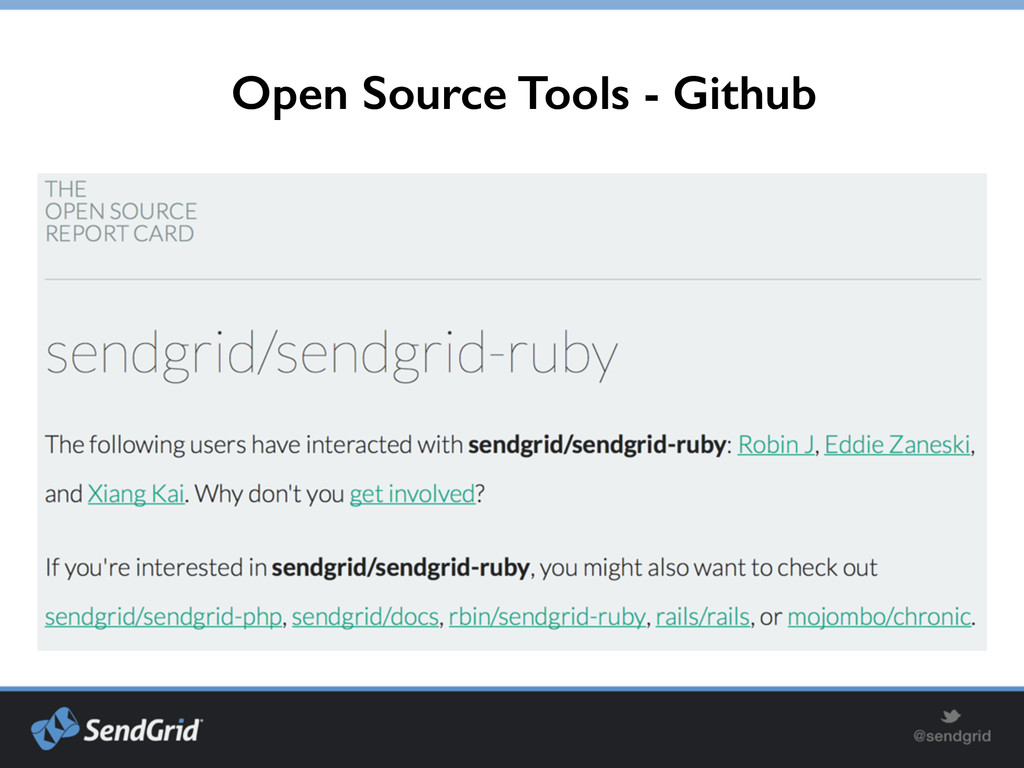Screen dimensions: 1024x768
Task: Follow the 'get involved' link
Action: (413, 494)
